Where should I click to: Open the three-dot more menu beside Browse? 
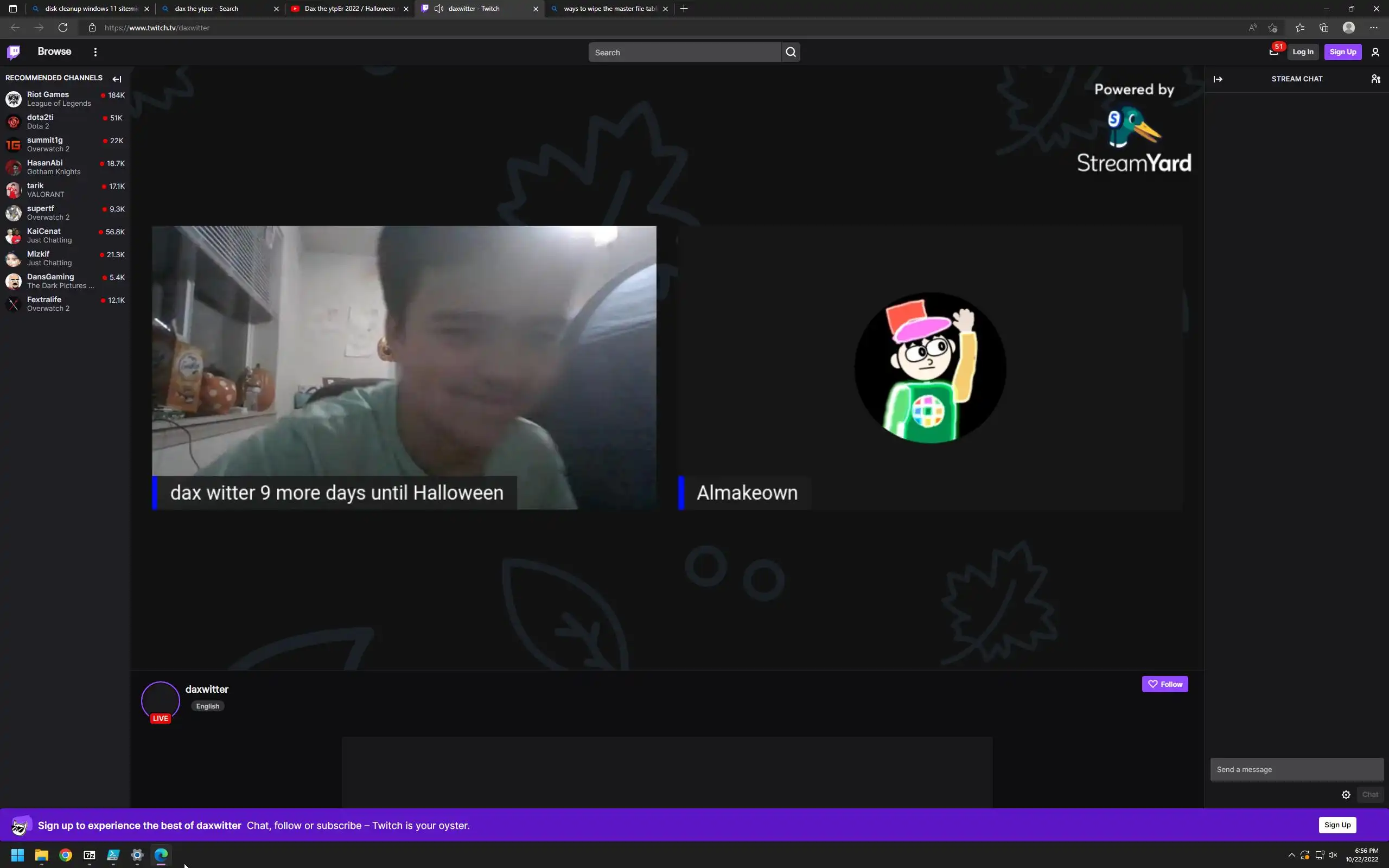coord(95,52)
